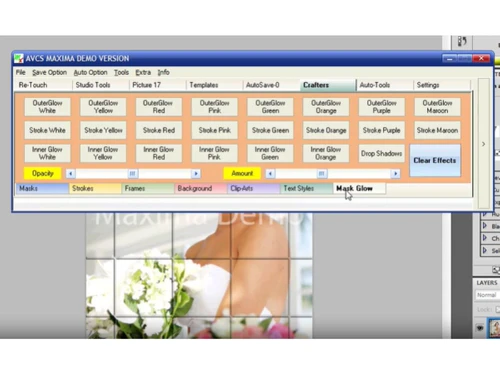Click the layer thumbnail in Layers panel

(x=495, y=328)
